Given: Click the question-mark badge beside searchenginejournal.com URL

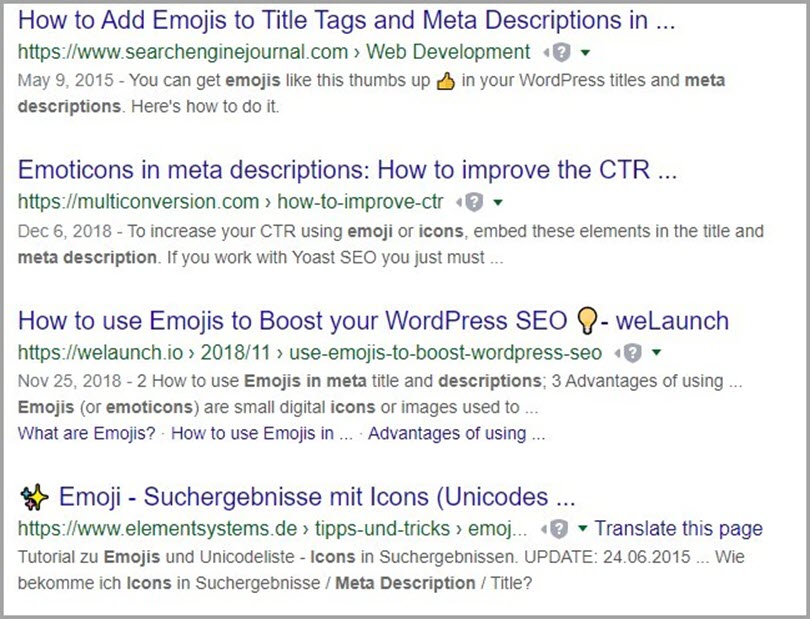Looking at the screenshot, I should [x=560, y=53].
